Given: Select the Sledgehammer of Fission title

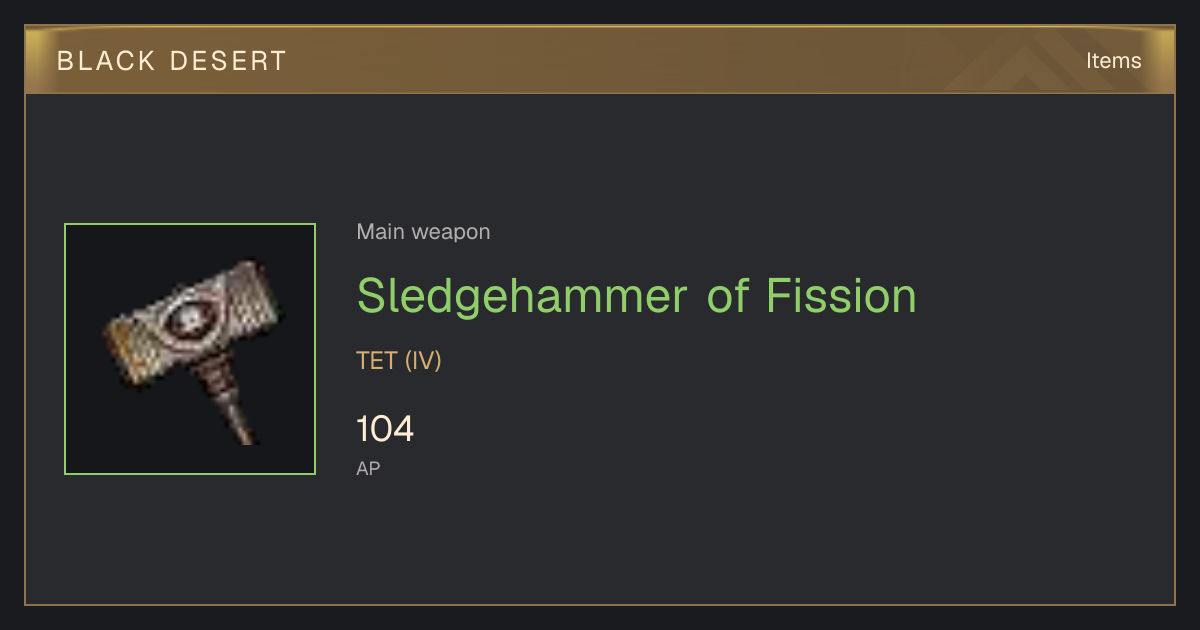Looking at the screenshot, I should point(637,296).
